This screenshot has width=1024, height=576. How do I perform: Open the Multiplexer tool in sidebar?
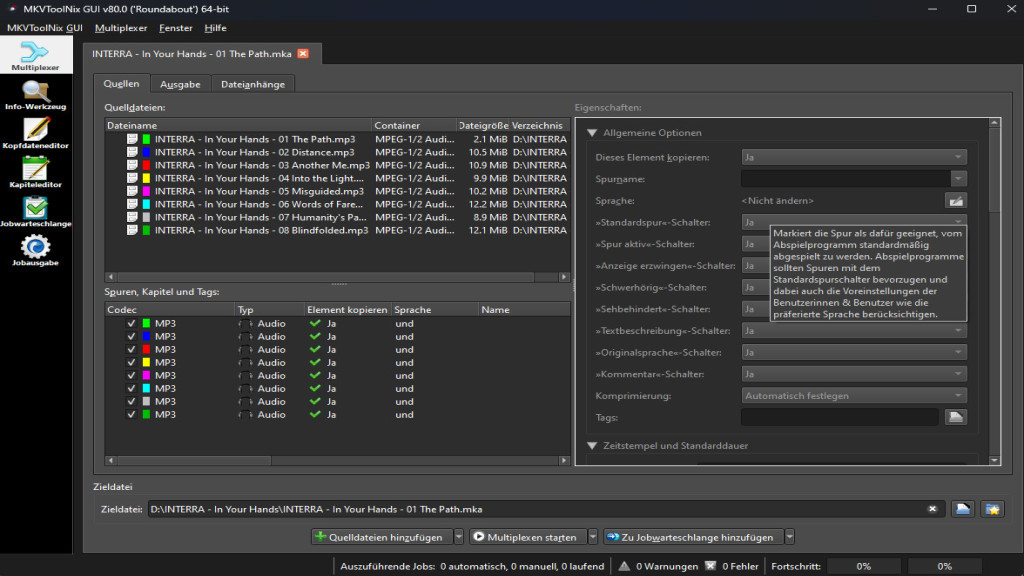click(35, 56)
